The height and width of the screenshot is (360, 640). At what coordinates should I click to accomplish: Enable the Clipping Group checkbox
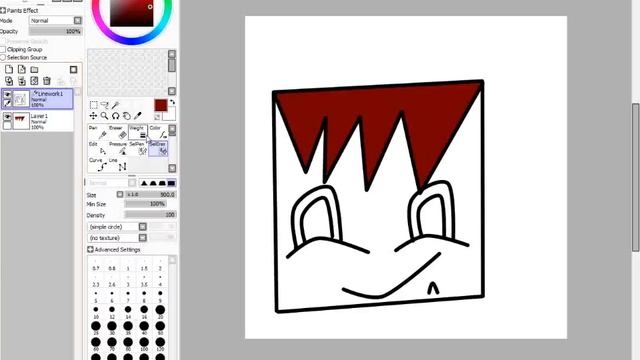pos(3,49)
